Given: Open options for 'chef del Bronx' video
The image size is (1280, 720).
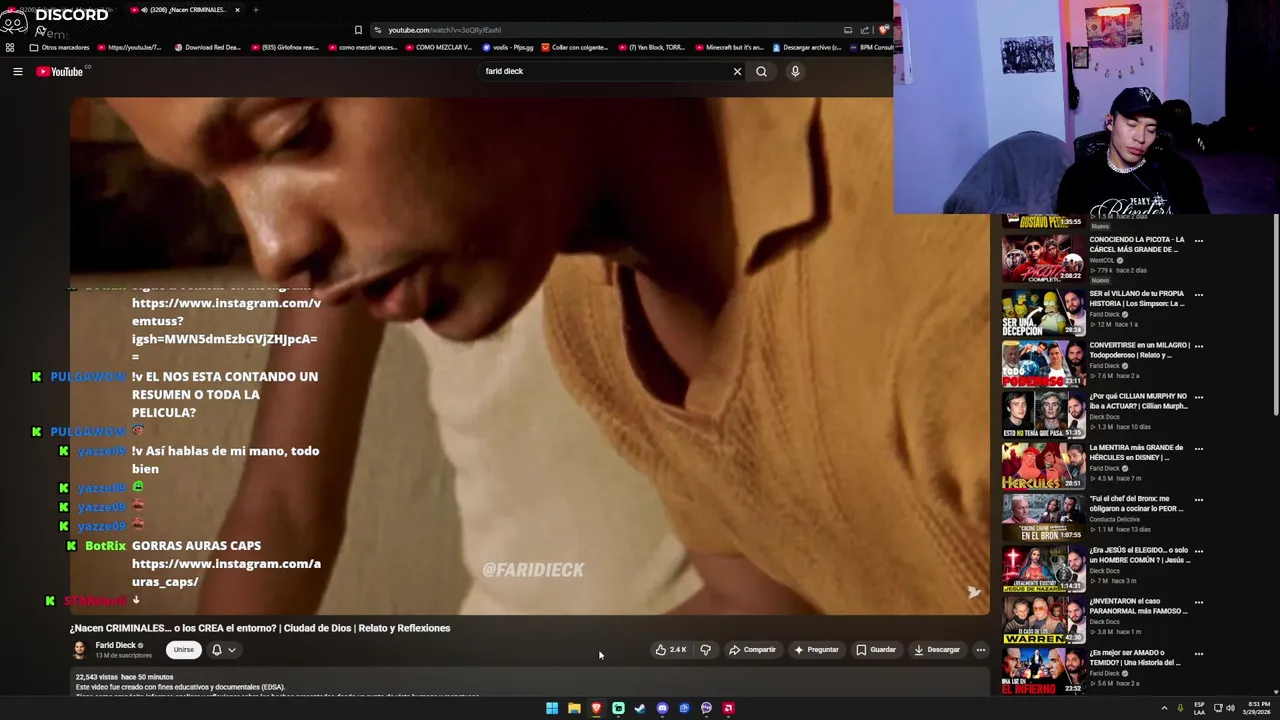Looking at the screenshot, I should 1198,500.
